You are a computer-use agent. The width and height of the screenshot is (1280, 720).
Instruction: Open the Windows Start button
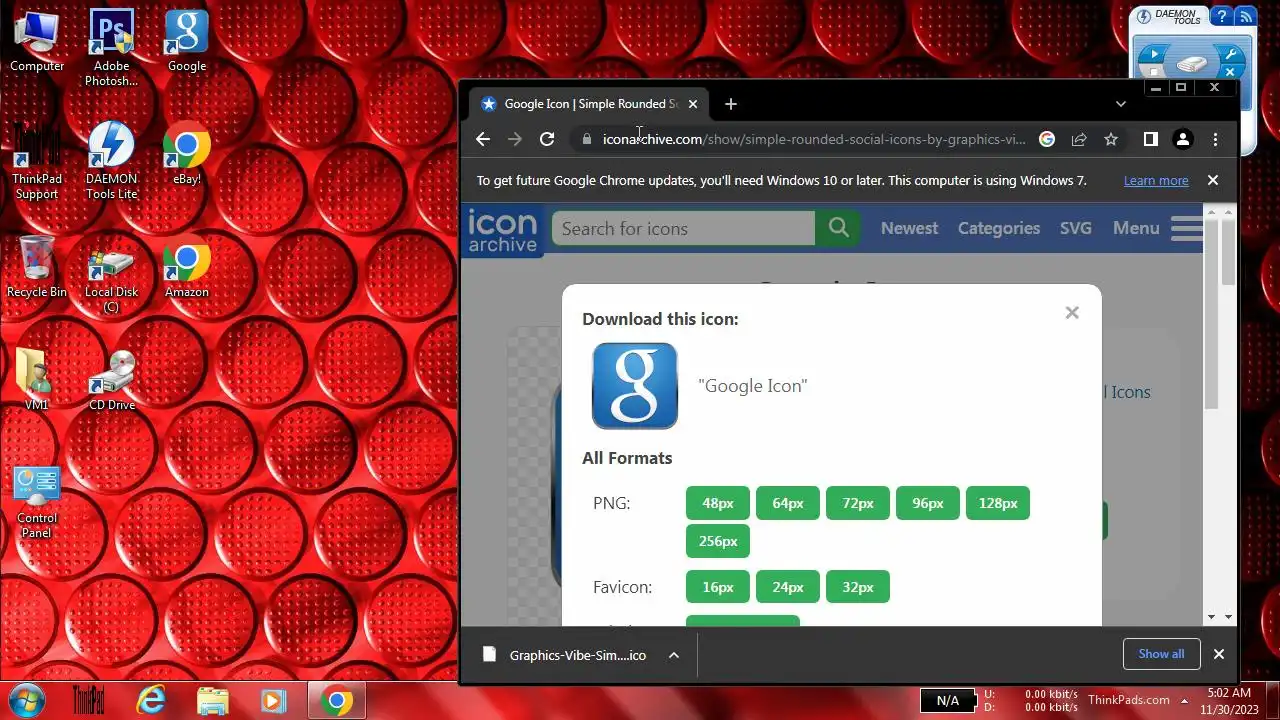tap(27, 701)
